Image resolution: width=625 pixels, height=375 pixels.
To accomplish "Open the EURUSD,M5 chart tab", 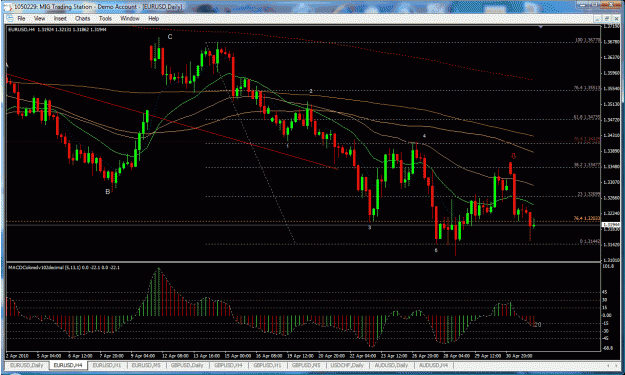I will pos(146,365).
